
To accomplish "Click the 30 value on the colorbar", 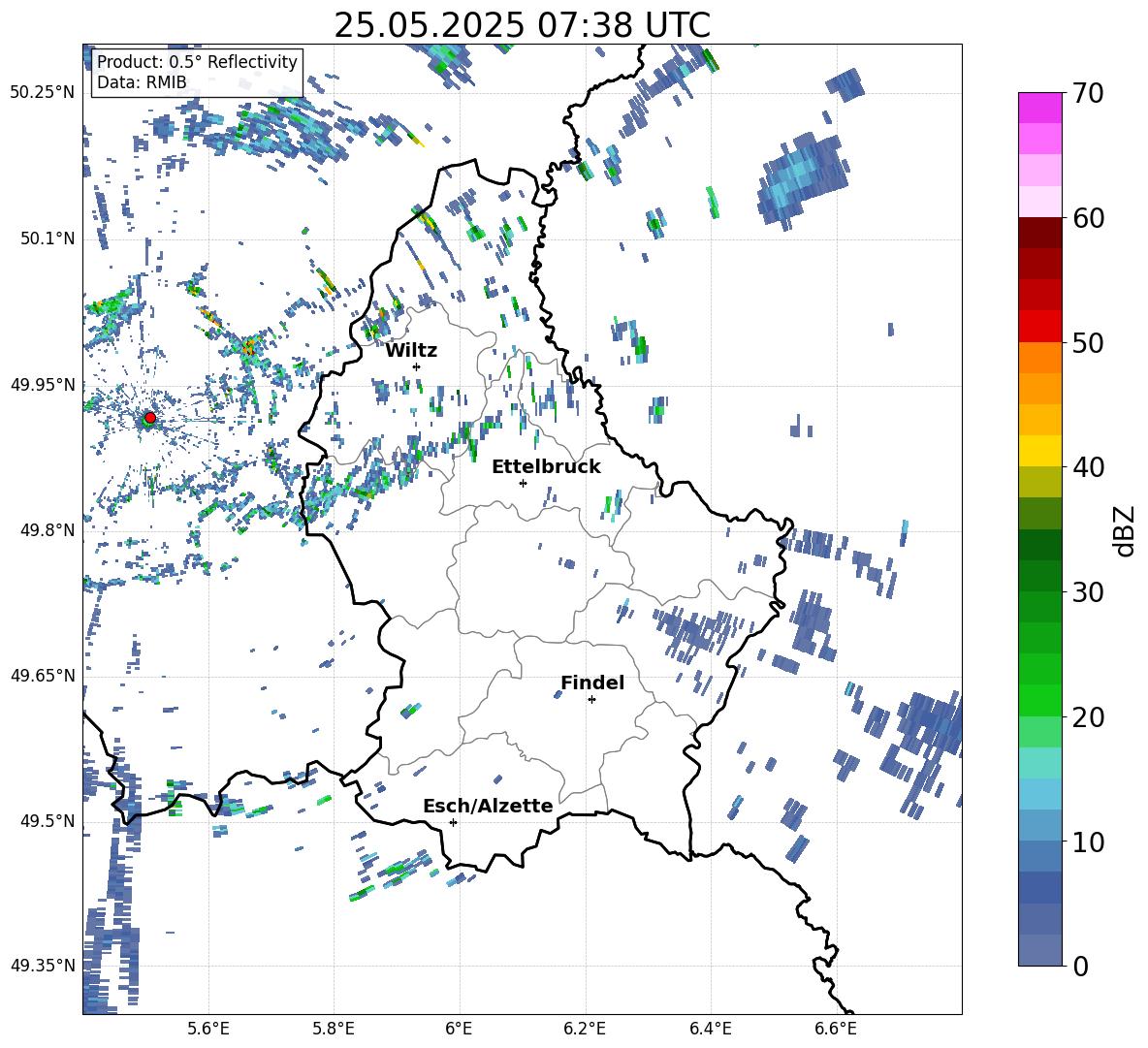I will 1087,592.
